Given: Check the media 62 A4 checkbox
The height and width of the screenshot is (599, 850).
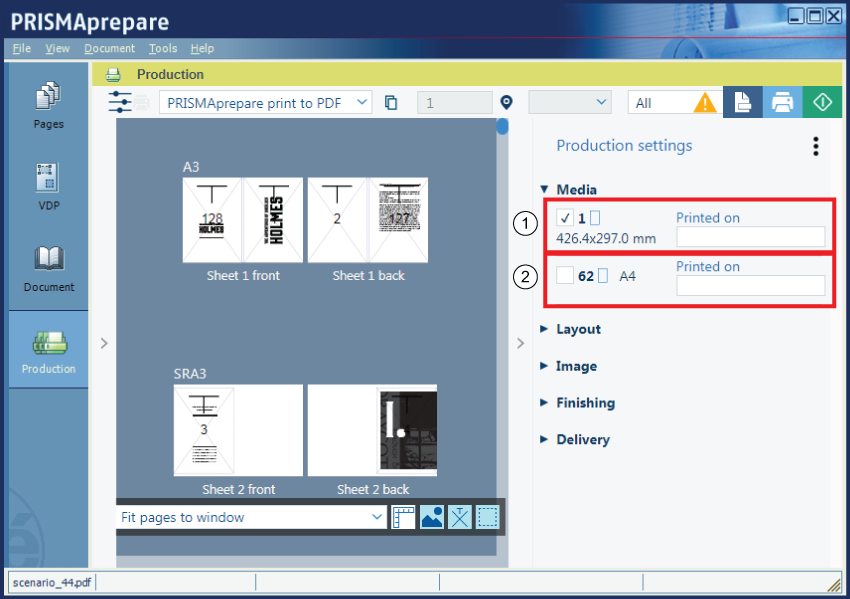Looking at the screenshot, I should [565, 276].
